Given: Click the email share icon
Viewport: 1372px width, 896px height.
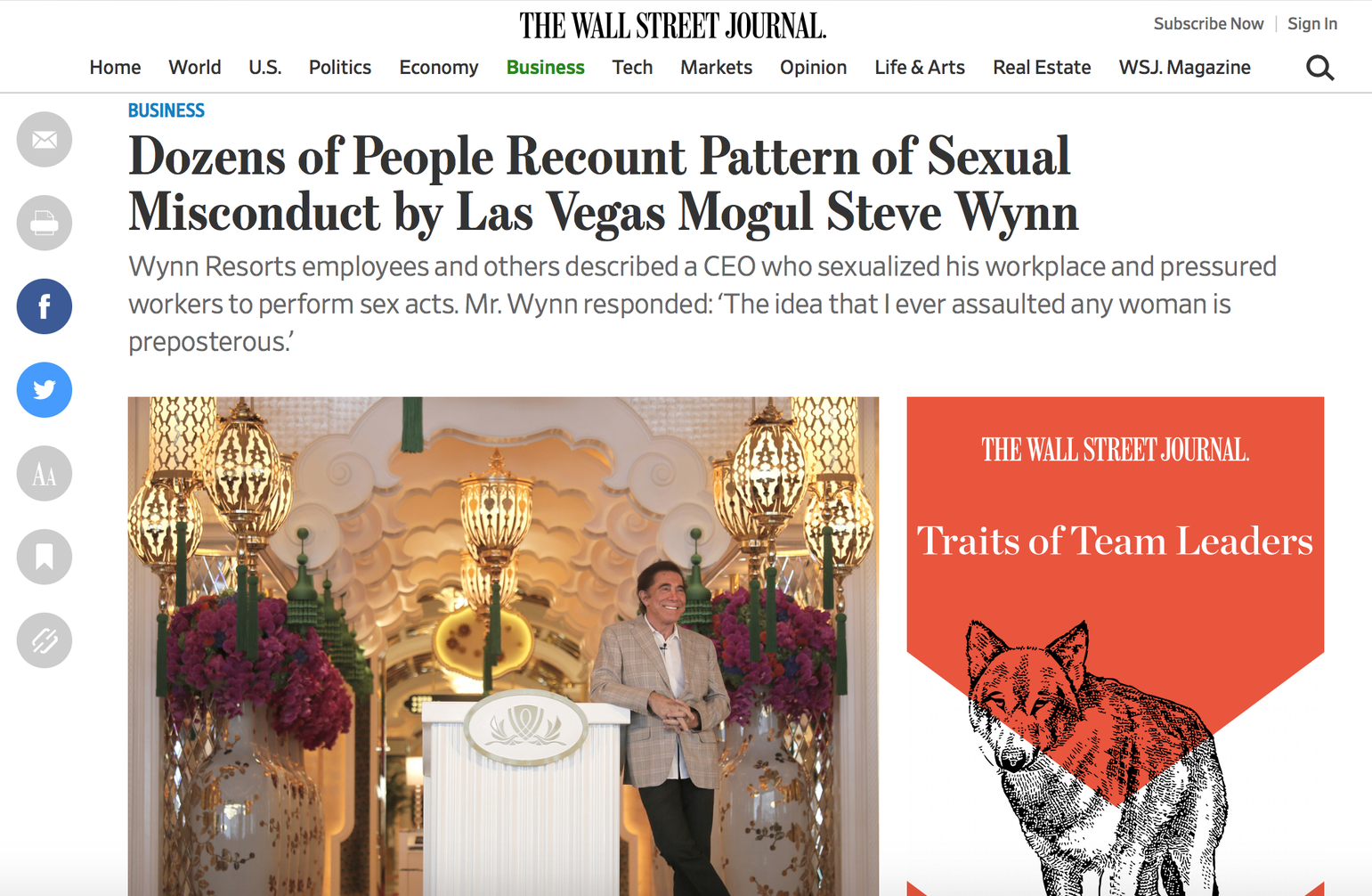Looking at the screenshot, I should click(x=45, y=140).
